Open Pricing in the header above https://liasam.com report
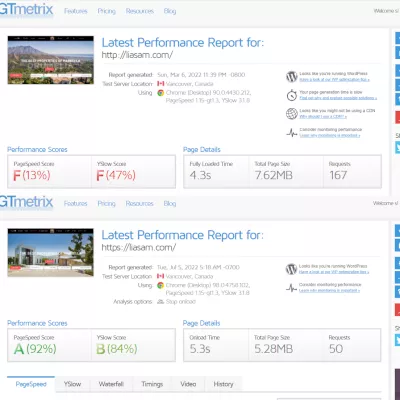400x400 pixels. coord(106,203)
